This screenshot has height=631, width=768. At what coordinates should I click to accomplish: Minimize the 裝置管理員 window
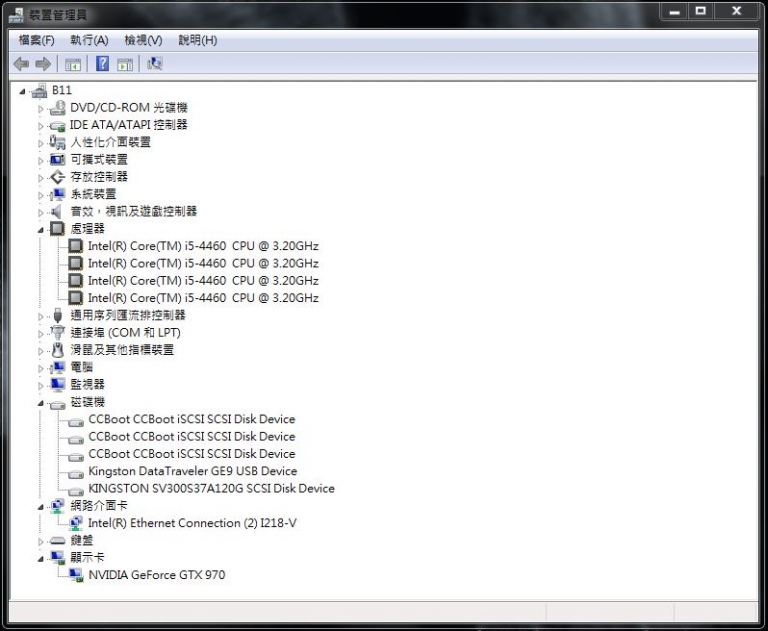(x=674, y=11)
